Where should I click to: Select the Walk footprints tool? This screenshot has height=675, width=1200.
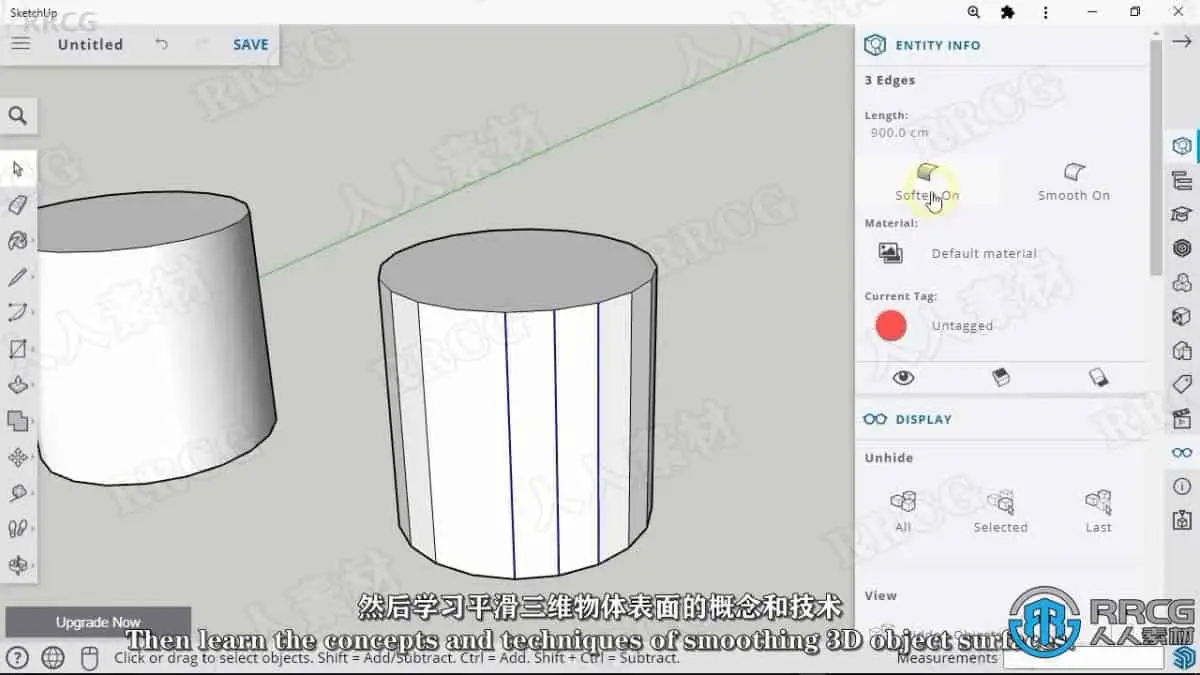tap(18, 529)
